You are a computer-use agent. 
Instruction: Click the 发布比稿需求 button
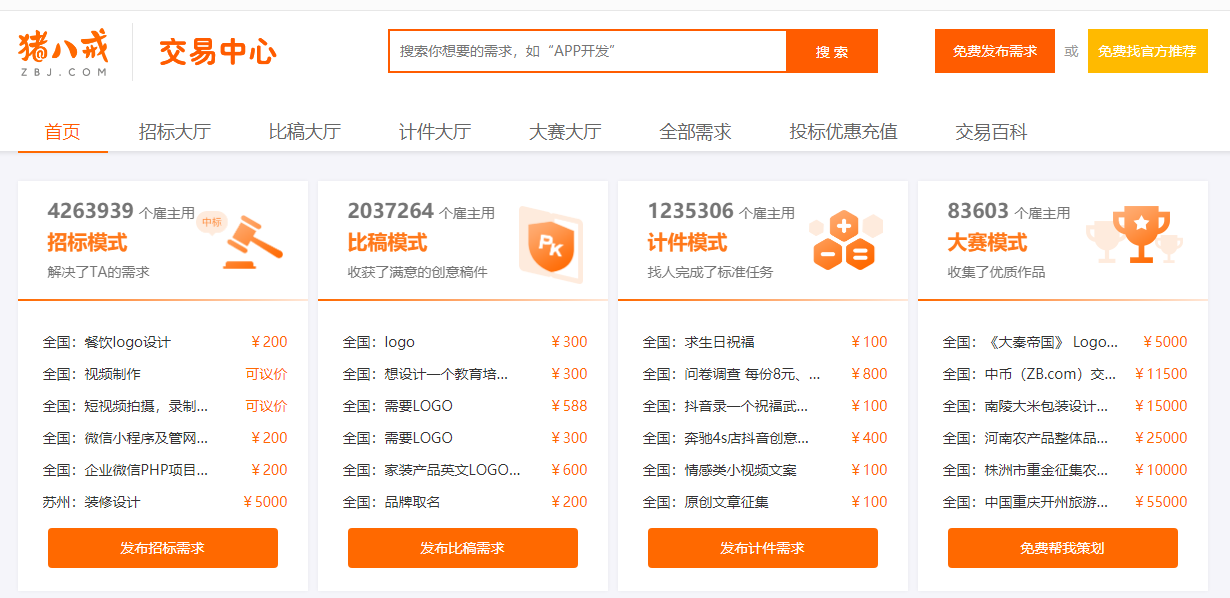pos(463,548)
